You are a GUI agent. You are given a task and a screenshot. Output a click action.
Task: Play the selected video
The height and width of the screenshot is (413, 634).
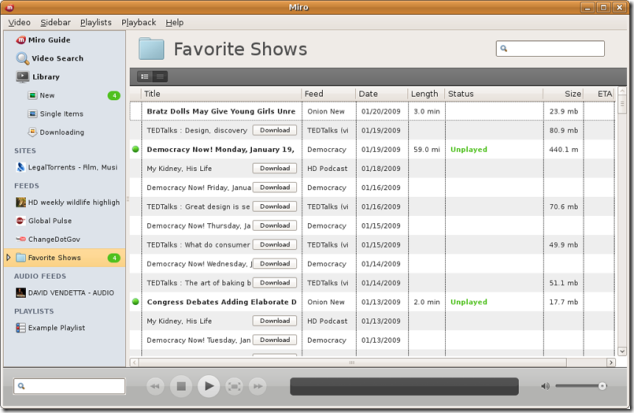[x=209, y=386]
